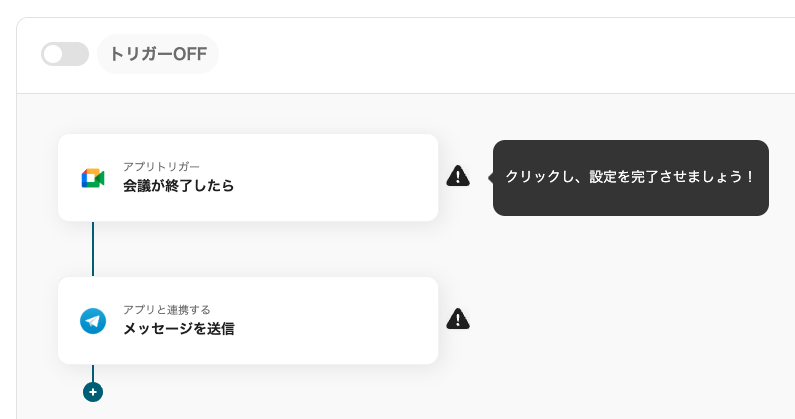Click warning icon beside the Google Meet trigger
Viewport: 795px width, 419px height.
[458, 176]
